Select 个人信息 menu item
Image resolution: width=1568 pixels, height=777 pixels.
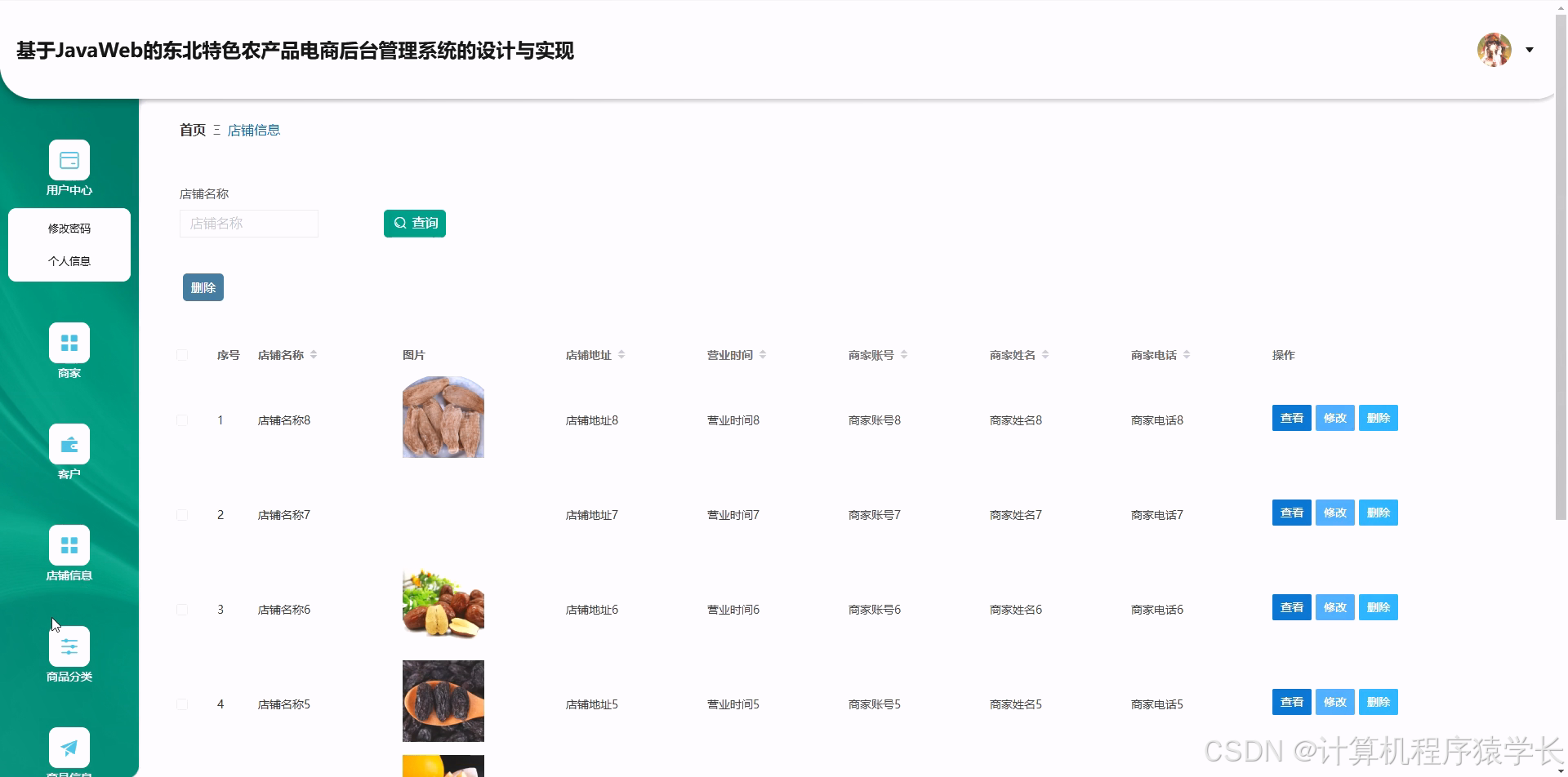[69, 261]
